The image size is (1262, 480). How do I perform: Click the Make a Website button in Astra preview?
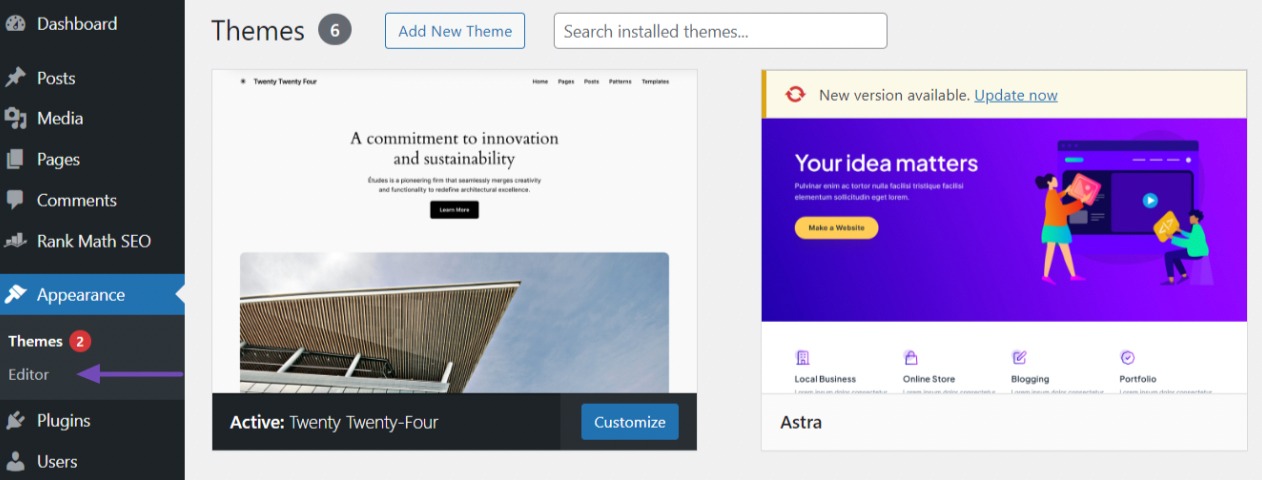tap(836, 228)
